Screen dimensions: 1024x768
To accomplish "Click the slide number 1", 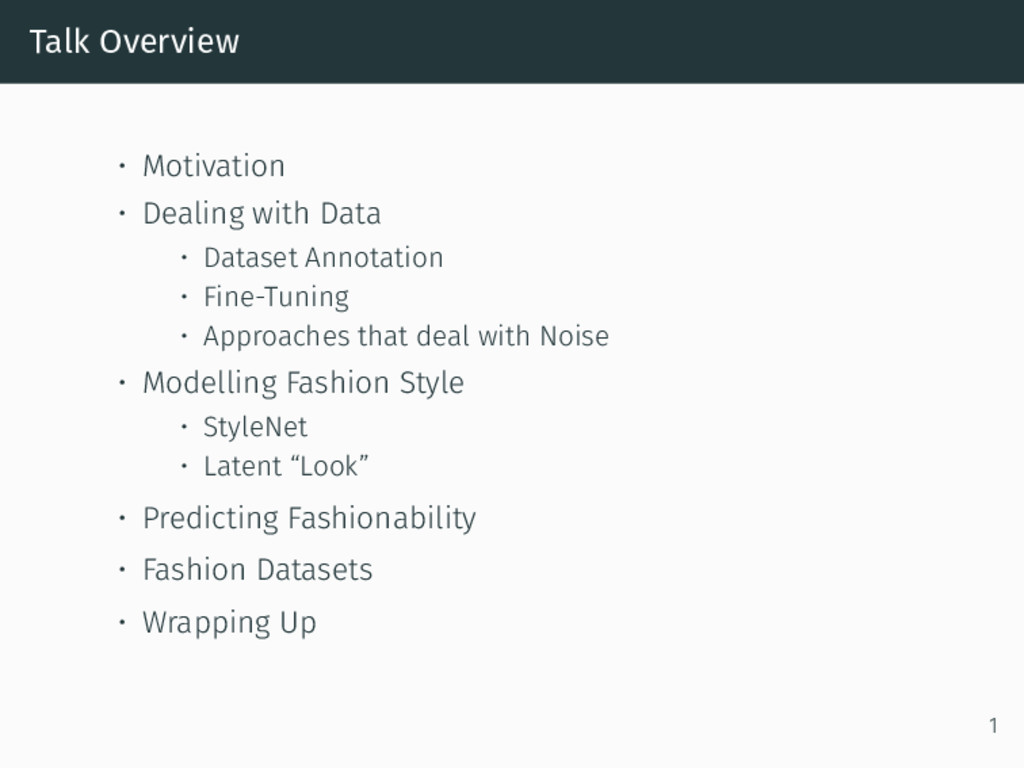I will [993, 726].
